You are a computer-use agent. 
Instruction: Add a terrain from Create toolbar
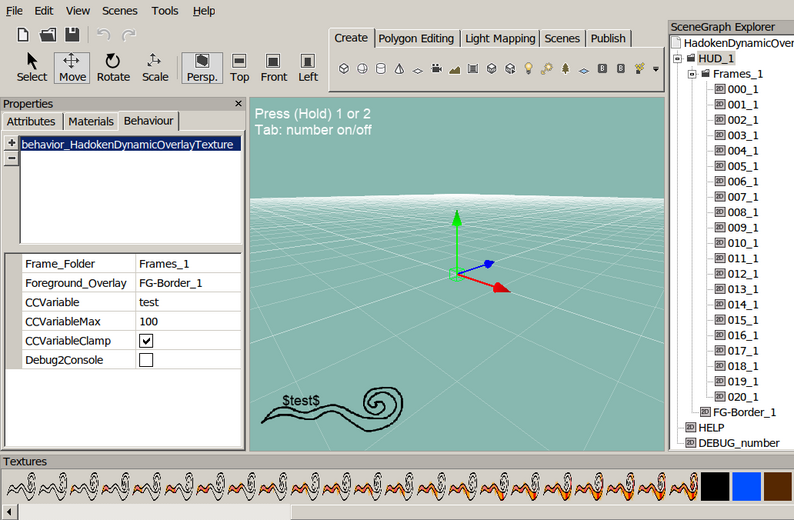click(x=454, y=69)
